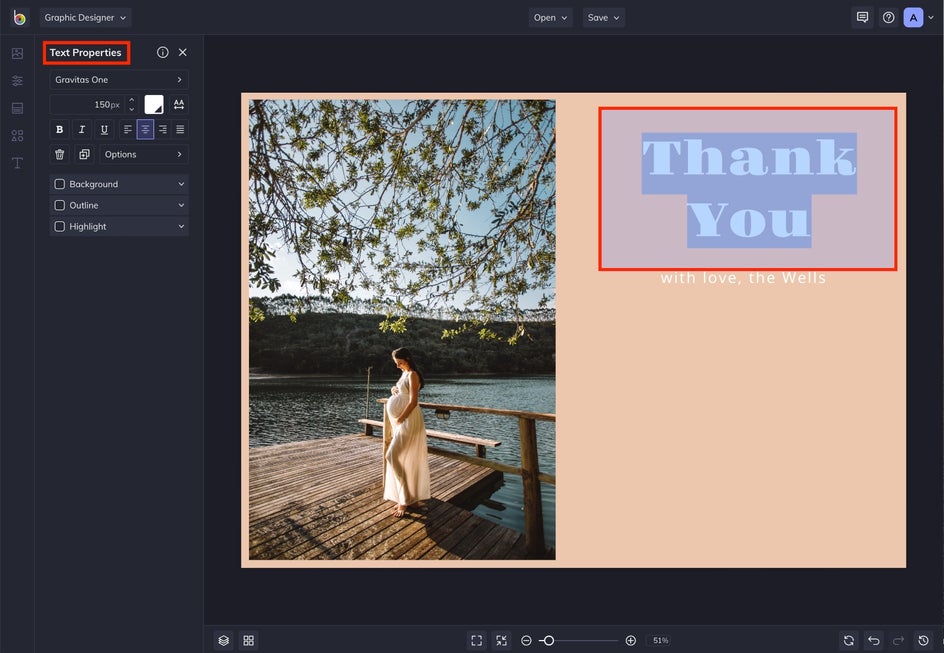The width and height of the screenshot is (944, 653).
Task: Open the Text tool sidebar icon
Action: pos(17,163)
